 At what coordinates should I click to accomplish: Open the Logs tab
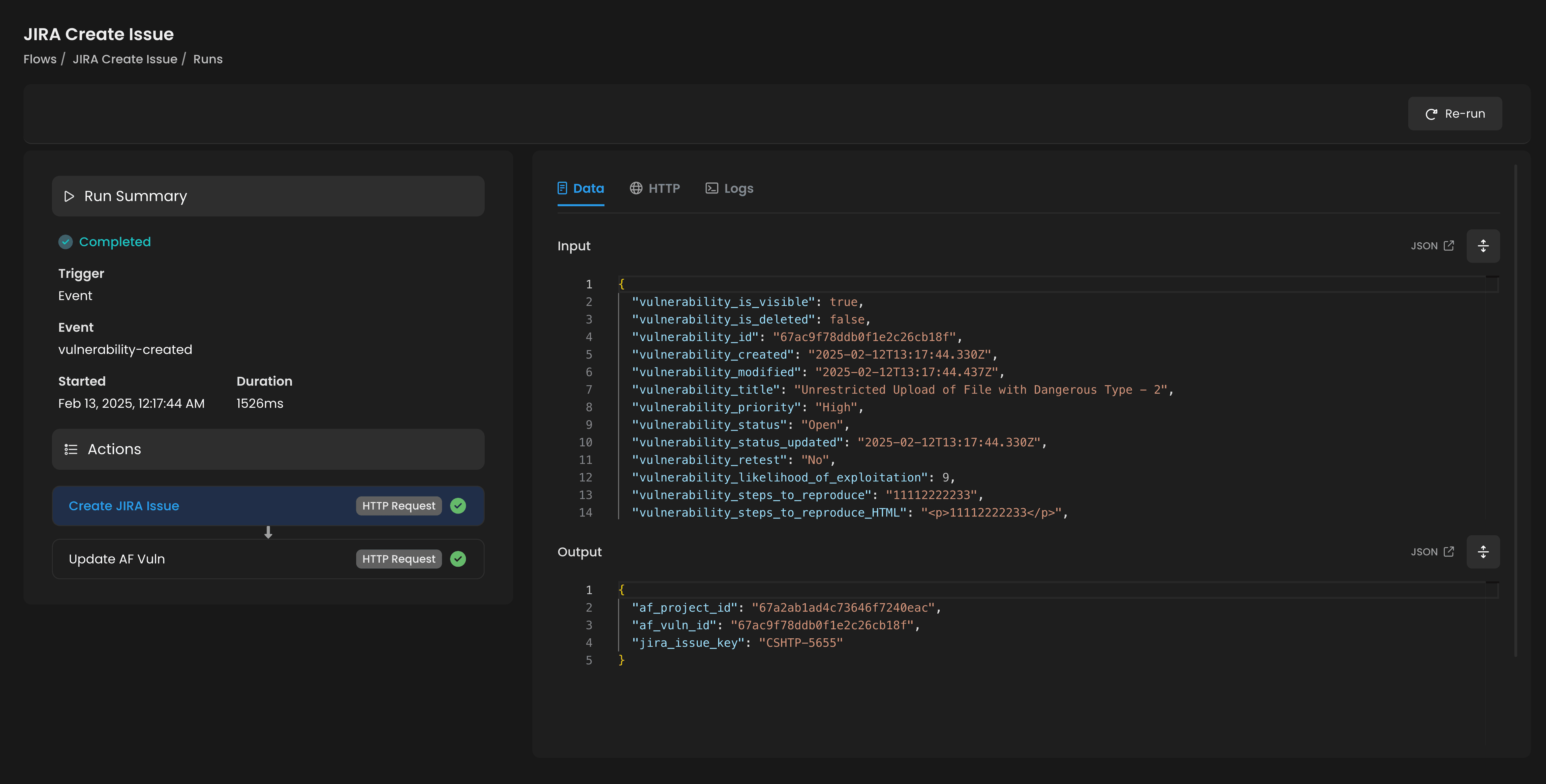[729, 188]
